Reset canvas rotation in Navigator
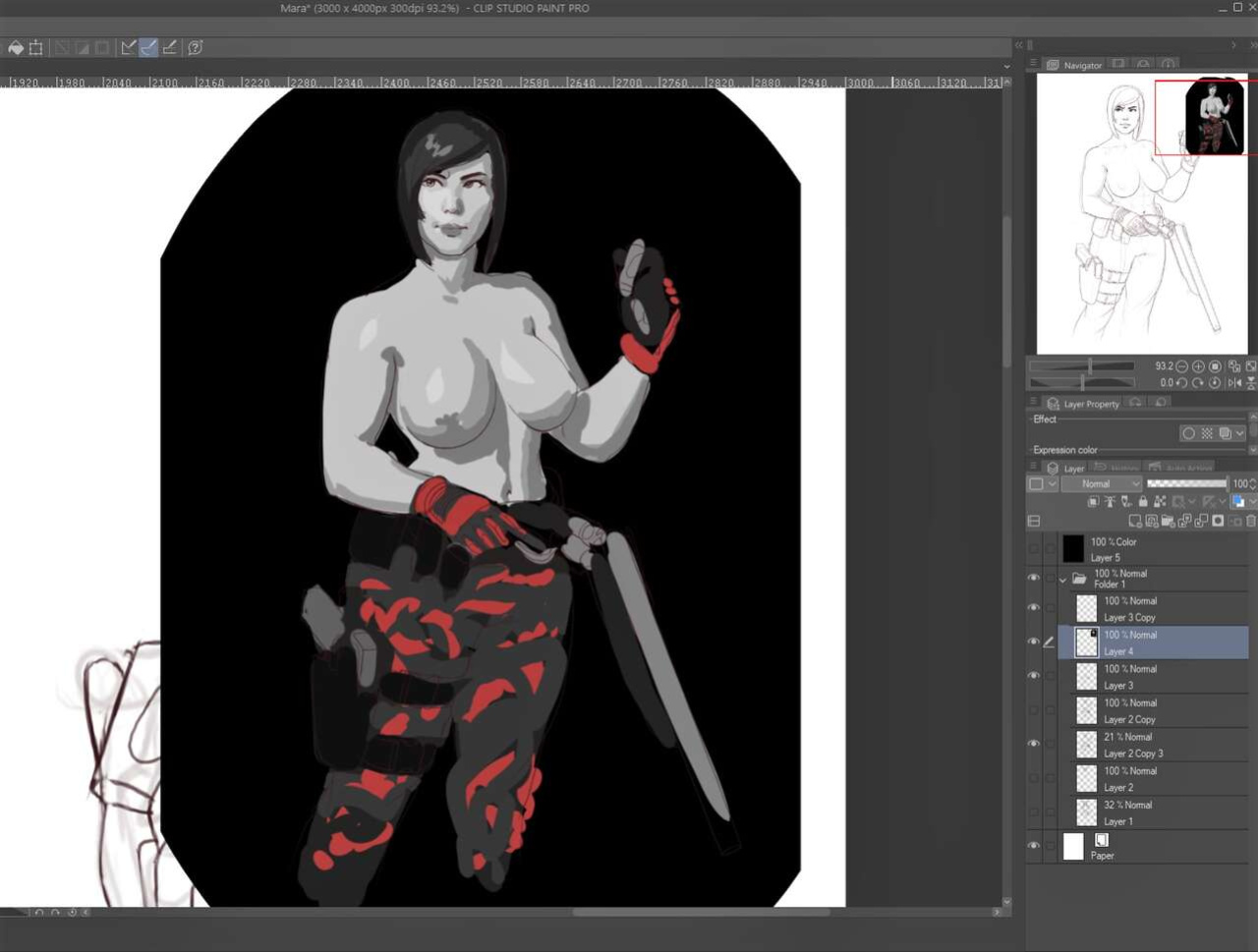1258x952 pixels. pos(1215,383)
